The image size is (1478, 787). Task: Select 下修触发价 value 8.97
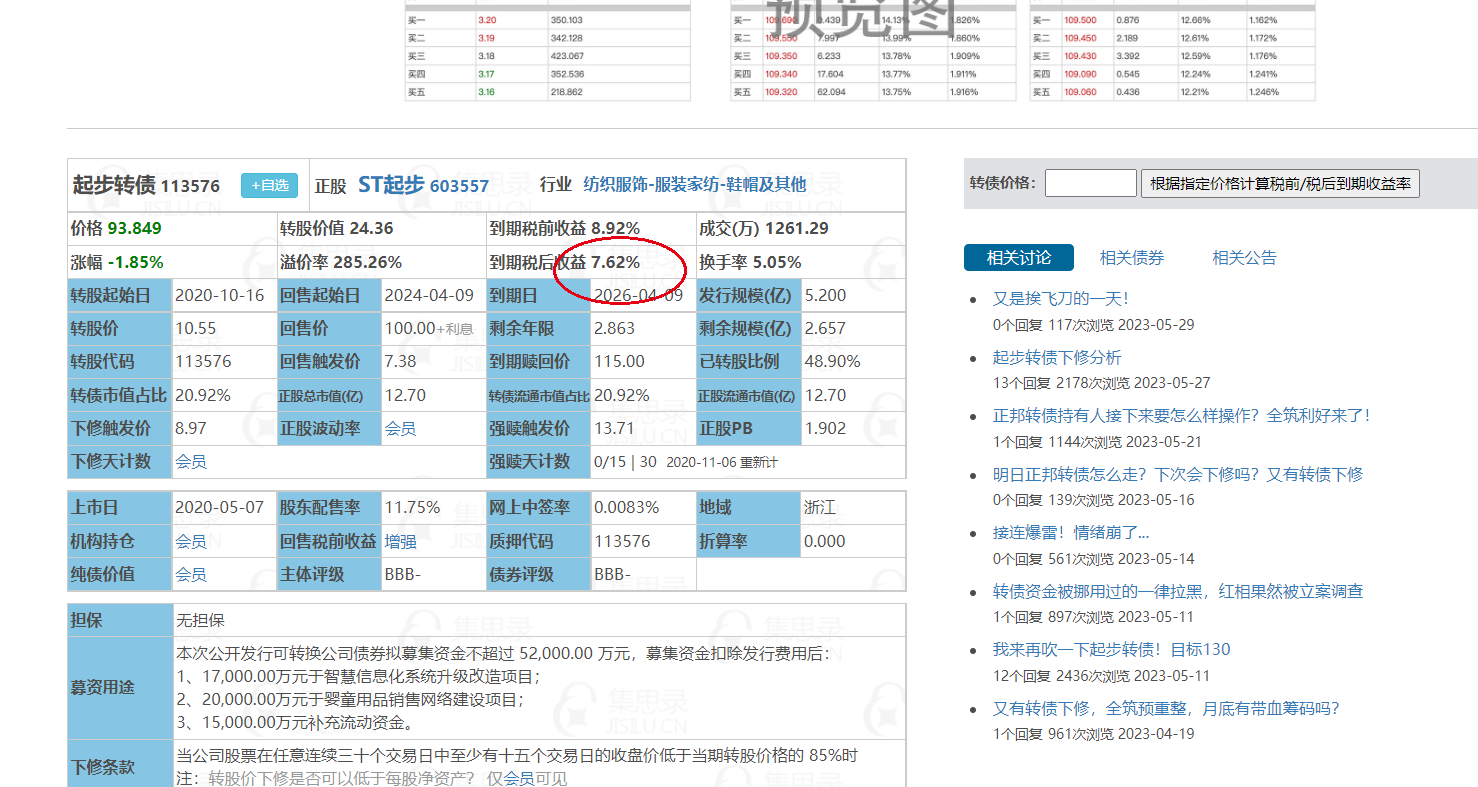click(191, 428)
